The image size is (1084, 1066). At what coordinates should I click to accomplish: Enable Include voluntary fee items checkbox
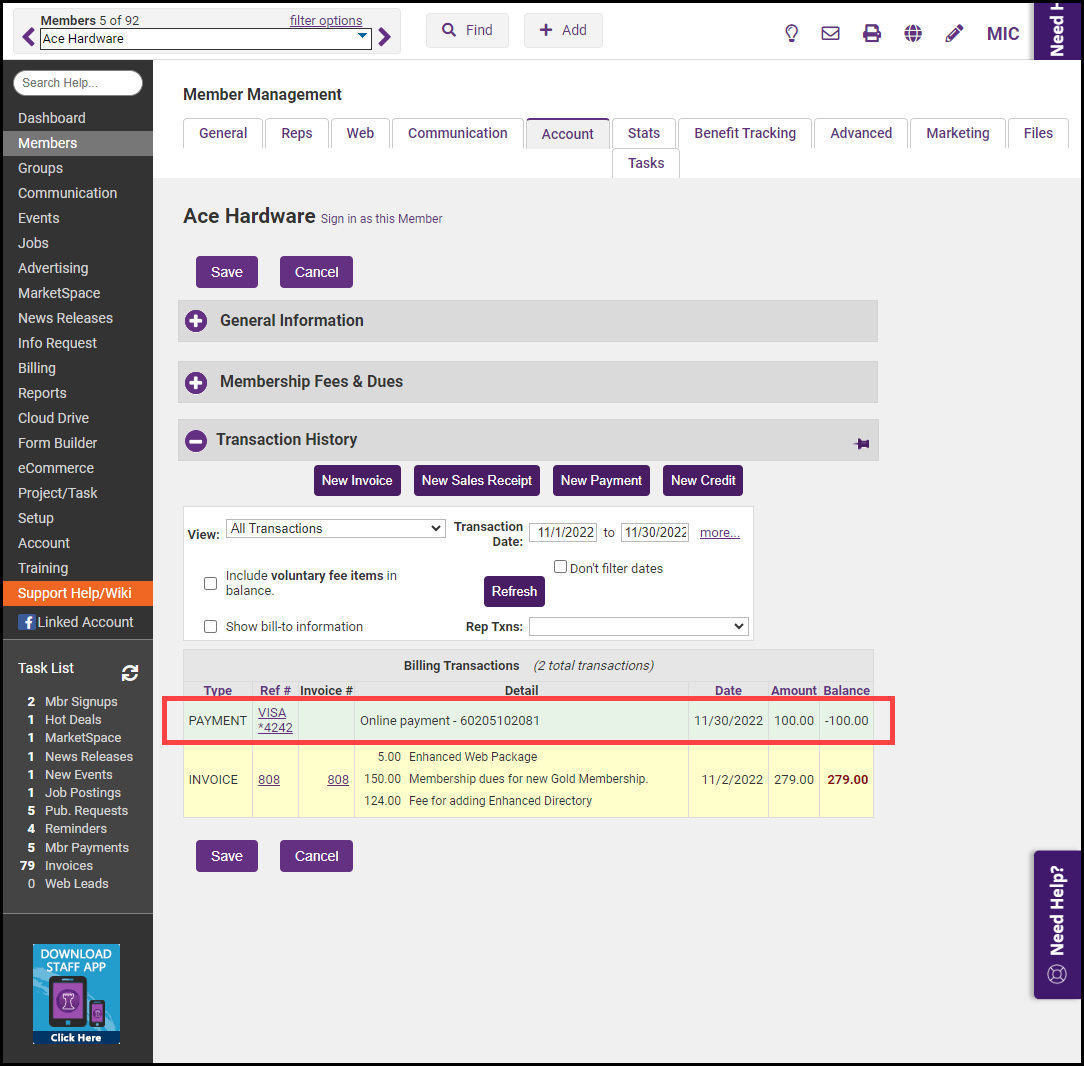tap(210, 583)
